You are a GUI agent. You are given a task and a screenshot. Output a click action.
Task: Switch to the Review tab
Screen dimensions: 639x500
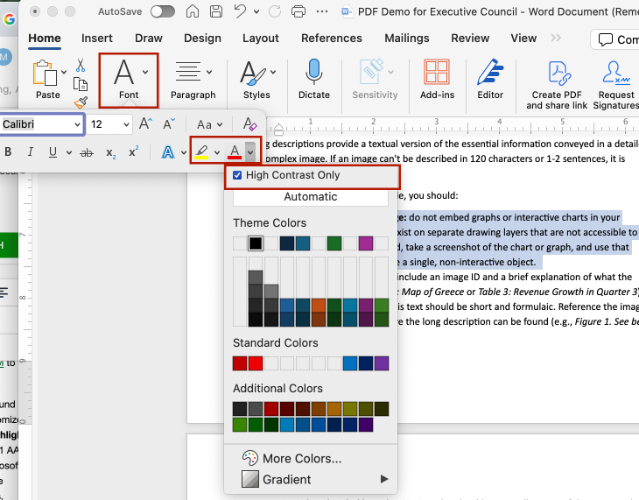tap(470, 38)
